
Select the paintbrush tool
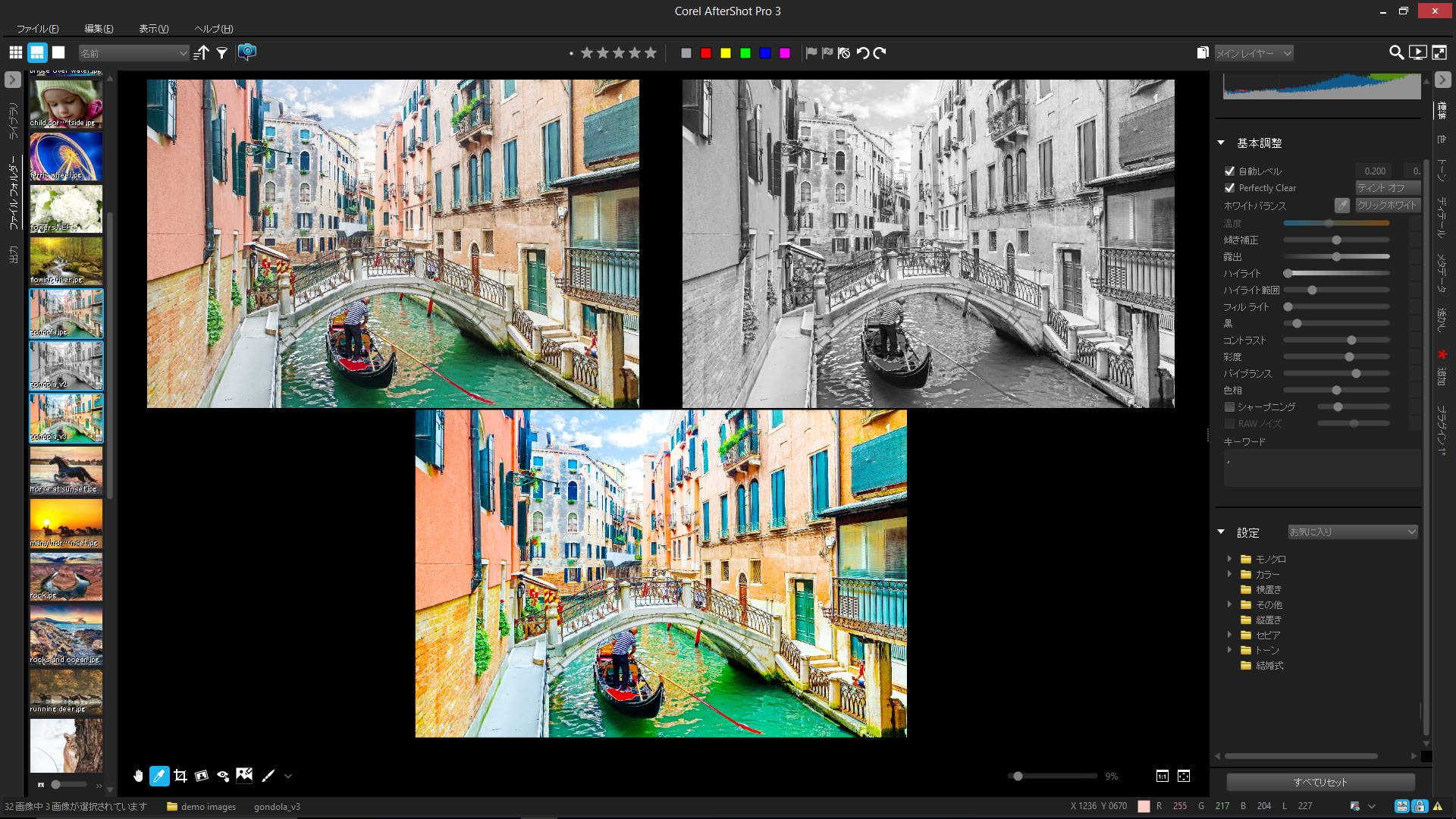coord(268,776)
